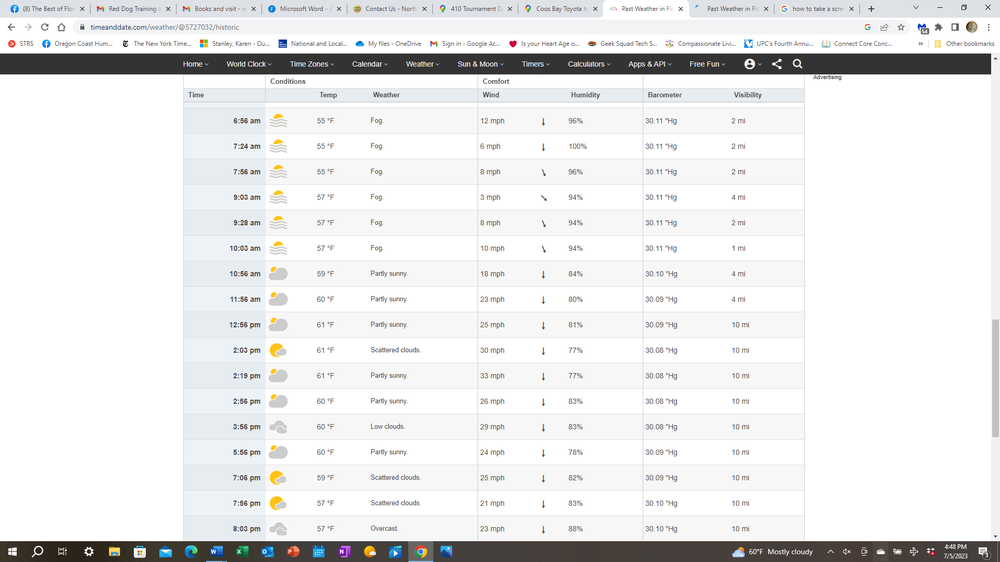1000x562 pixels.
Task: Launch Microsoft Edge from the taskbar
Action: tap(191, 551)
